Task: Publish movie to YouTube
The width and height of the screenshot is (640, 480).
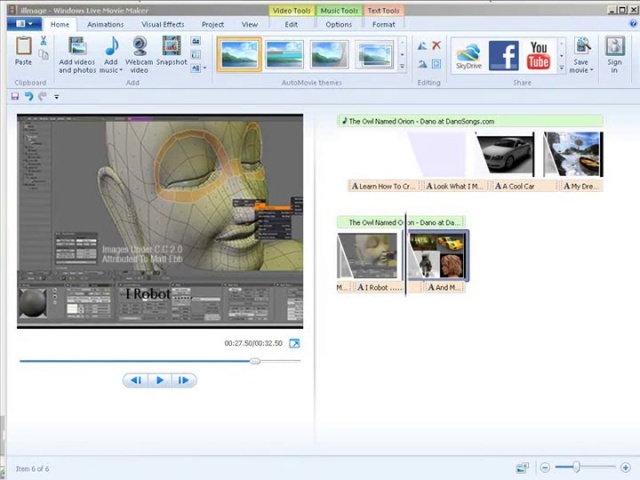Action: pos(539,56)
